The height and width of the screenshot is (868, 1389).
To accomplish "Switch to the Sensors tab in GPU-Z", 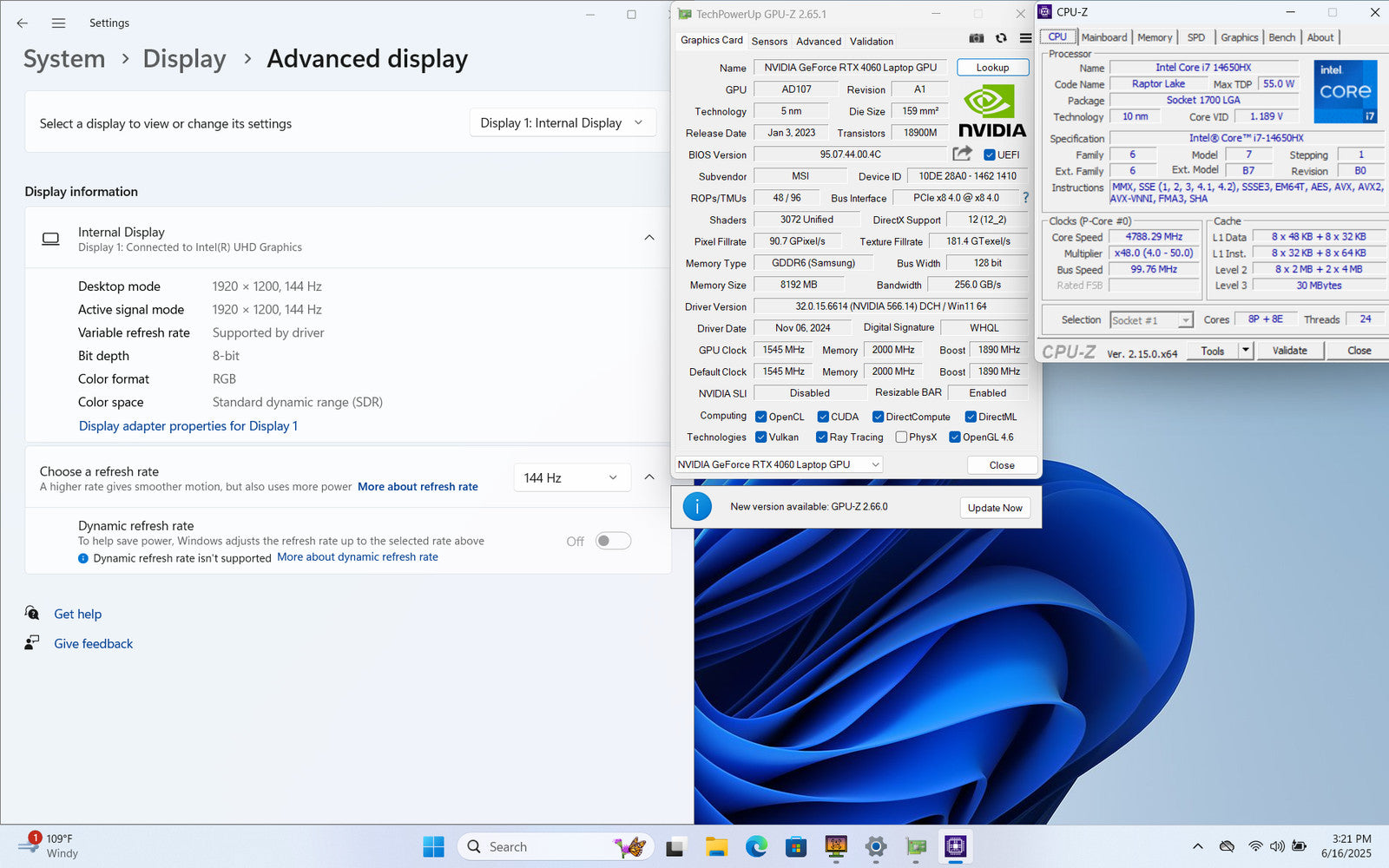I will 769,41.
